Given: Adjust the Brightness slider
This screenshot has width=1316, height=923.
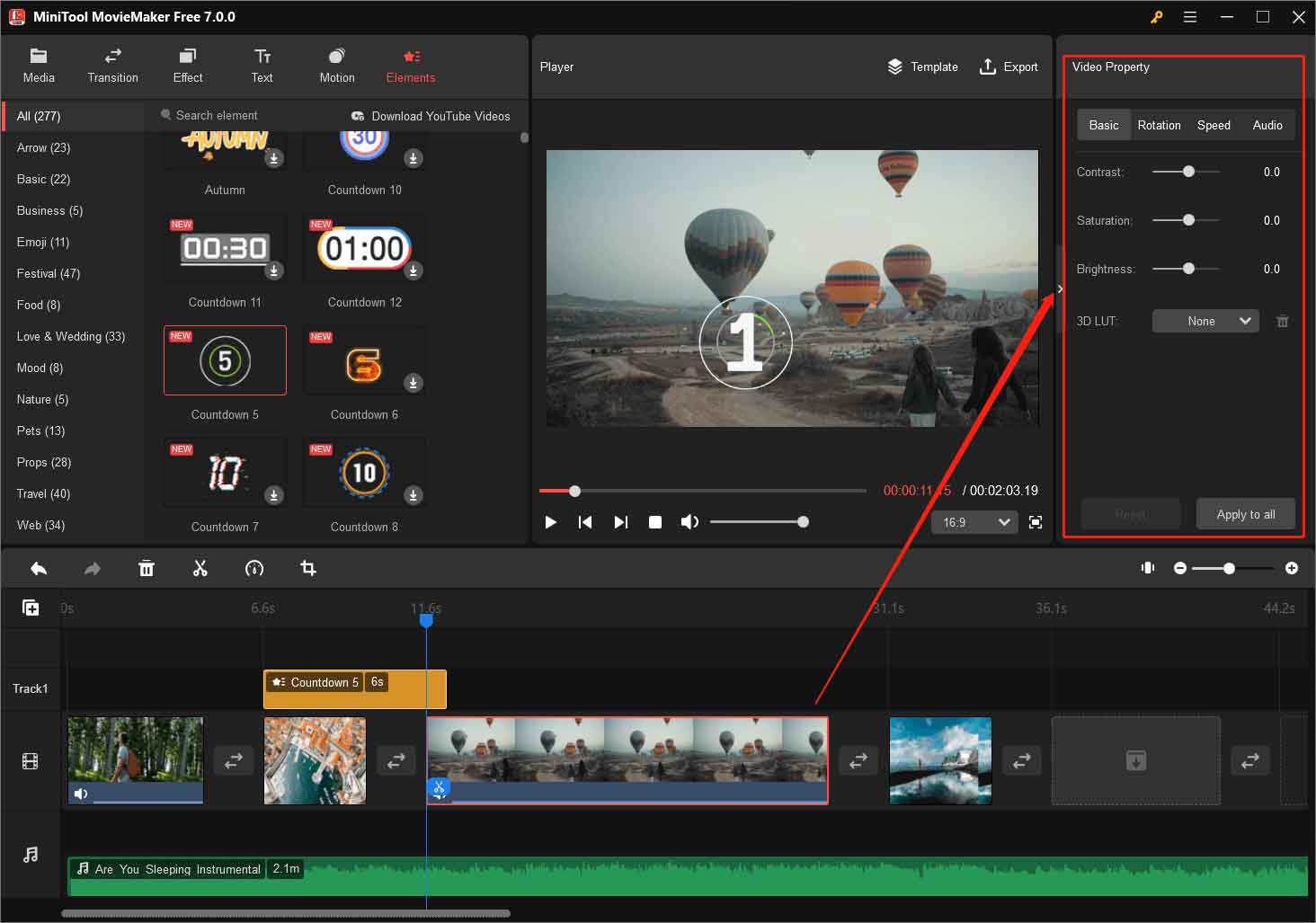Looking at the screenshot, I should (x=1187, y=269).
